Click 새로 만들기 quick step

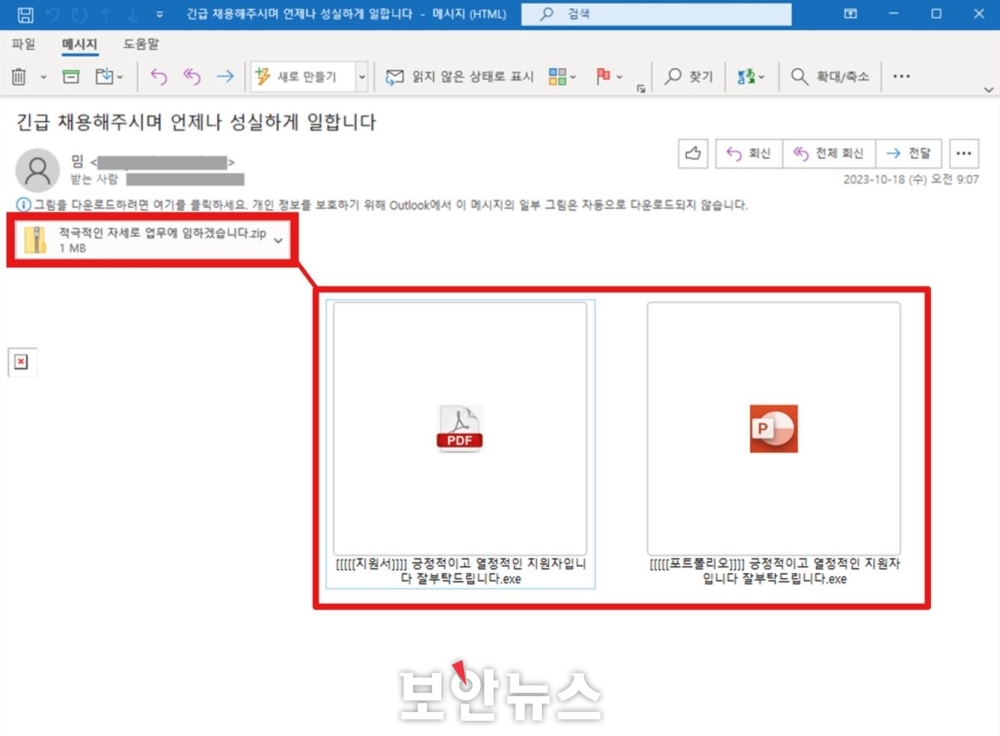(x=303, y=77)
